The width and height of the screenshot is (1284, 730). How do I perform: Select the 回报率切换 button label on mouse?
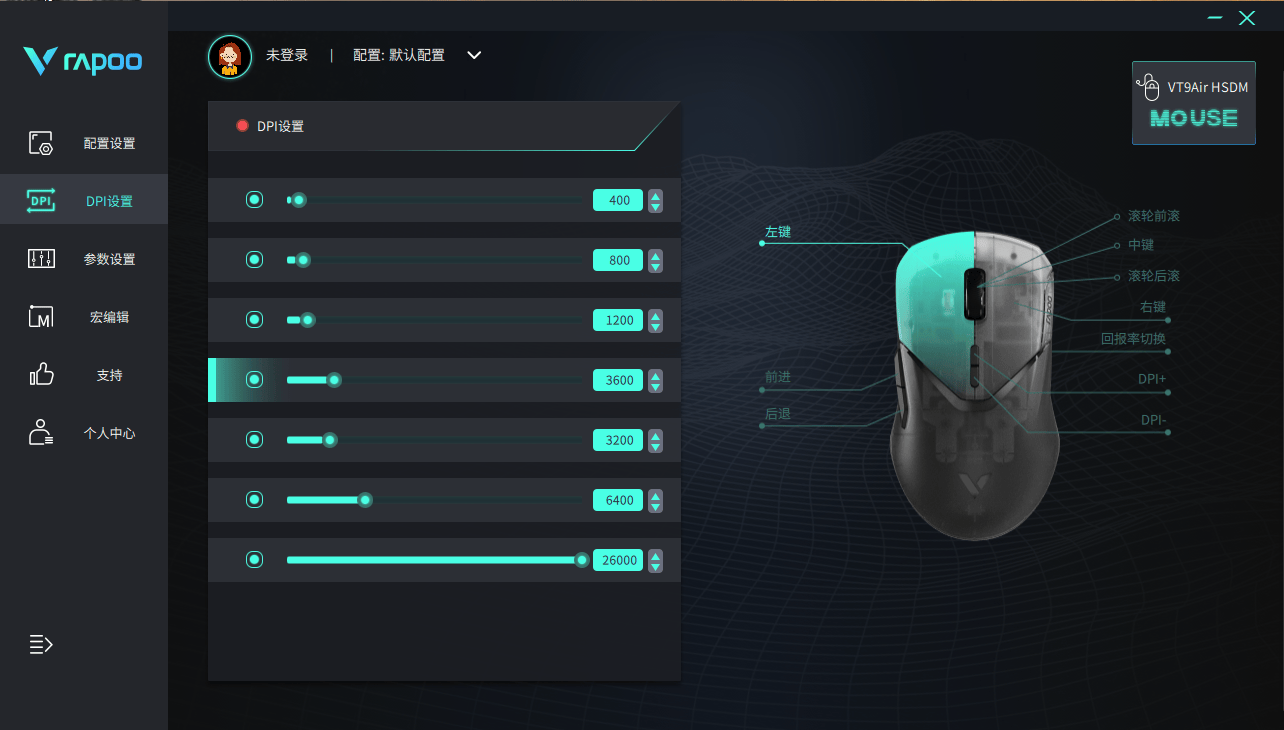[x=1133, y=339]
